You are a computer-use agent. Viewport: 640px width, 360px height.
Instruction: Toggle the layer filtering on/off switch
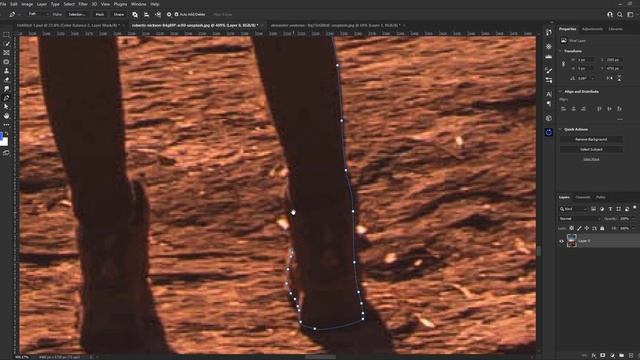click(x=635, y=208)
